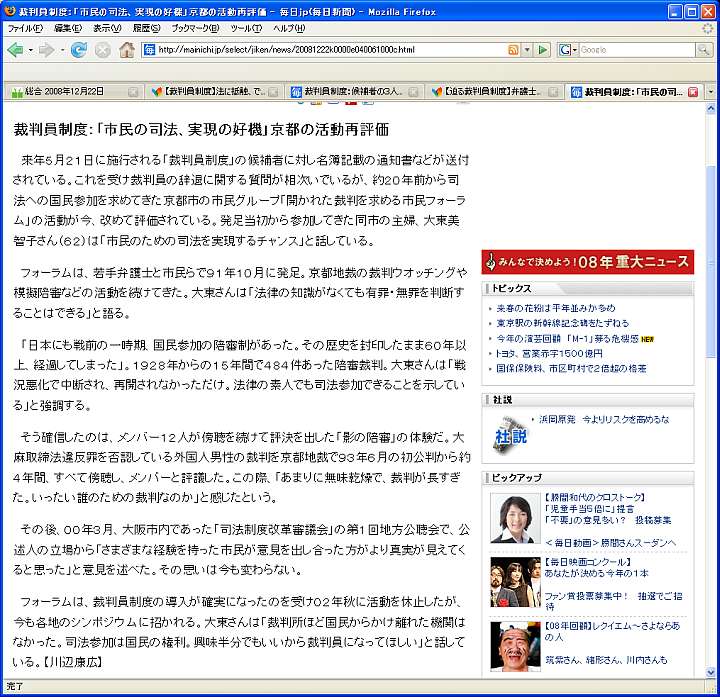
Task: Open the Google search engine selector
Action: (x=568, y=50)
